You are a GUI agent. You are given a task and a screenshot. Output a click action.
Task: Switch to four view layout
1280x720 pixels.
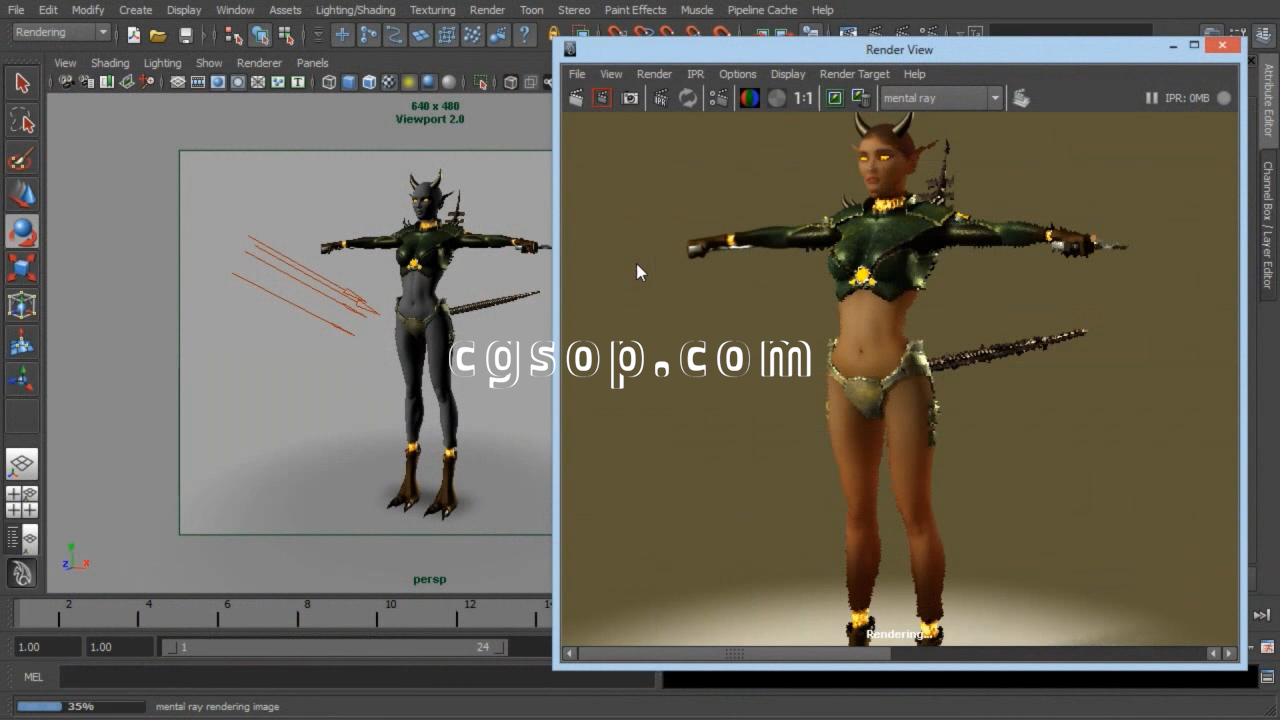(x=22, y=502)
